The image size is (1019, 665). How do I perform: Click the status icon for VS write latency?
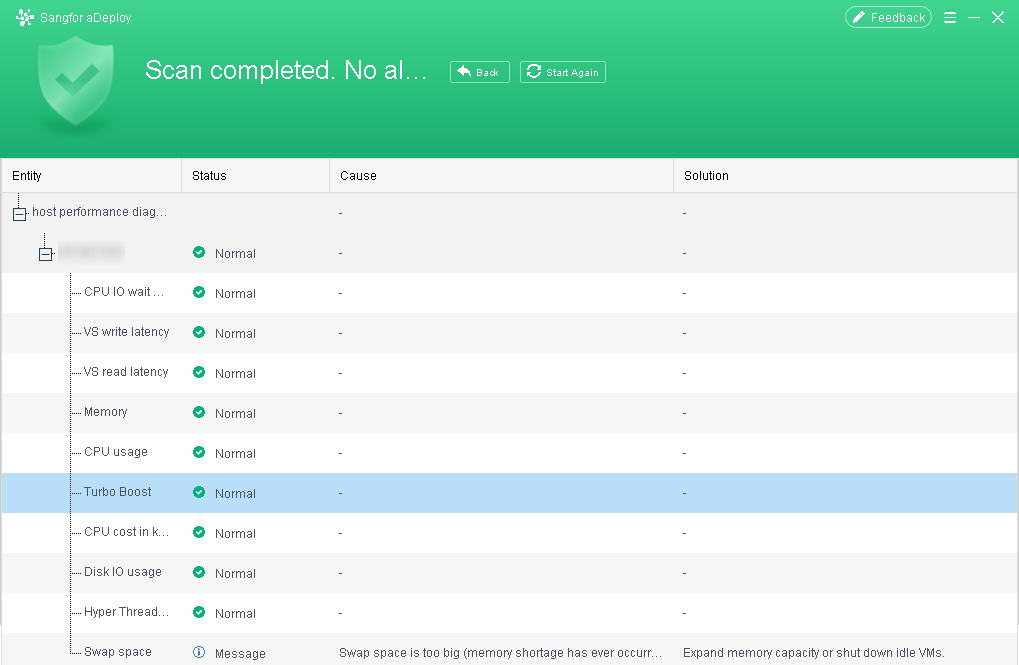199,332
